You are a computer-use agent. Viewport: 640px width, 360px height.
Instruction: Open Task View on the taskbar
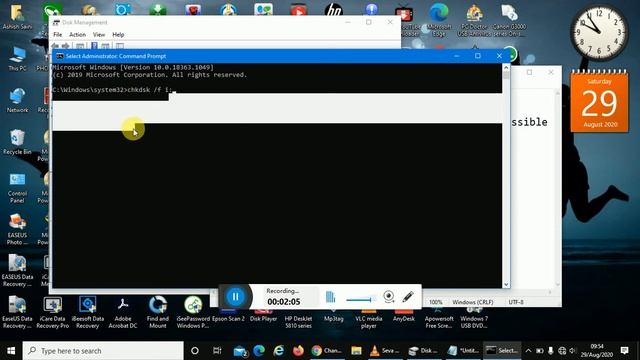[217, 351]
